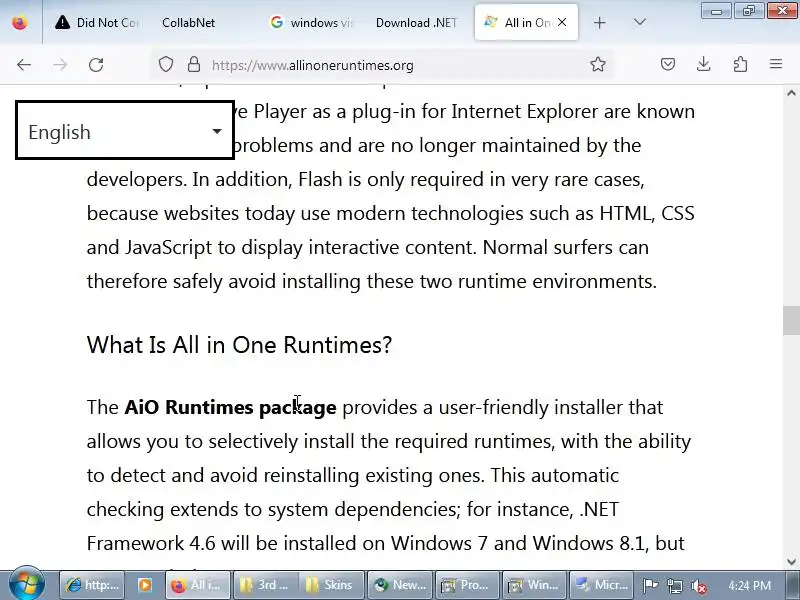Click the bold 'AiO Runtimes package' text
This screenshot has width=800, height=600.
(230, 408)
